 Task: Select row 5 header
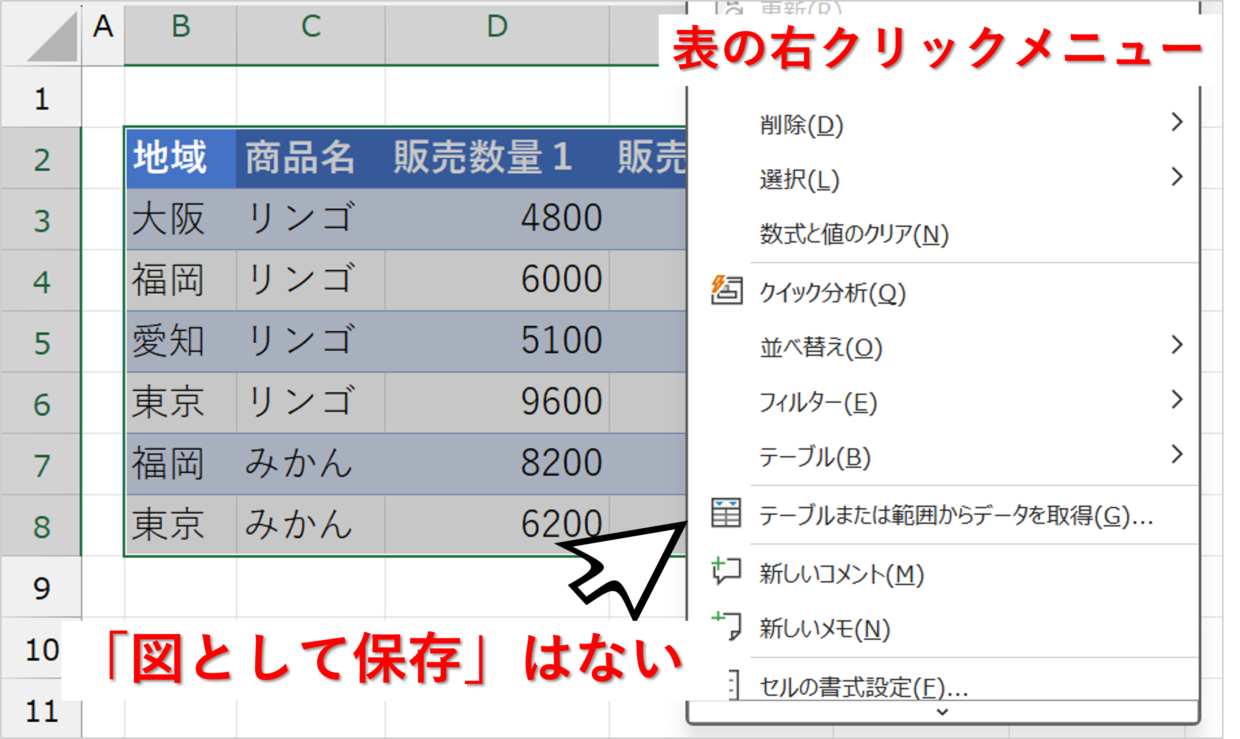pyautogui.click(x=41, y=343)
